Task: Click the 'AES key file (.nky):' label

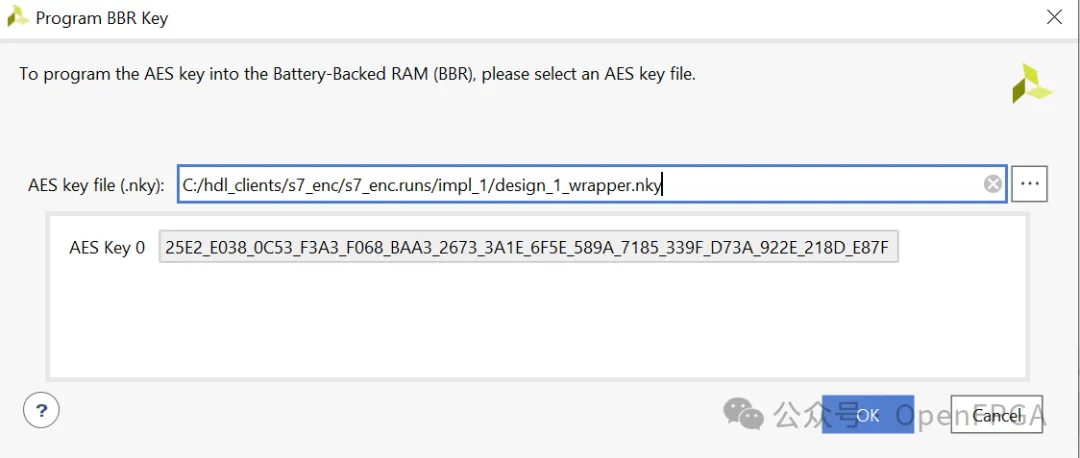Action: 96,185
